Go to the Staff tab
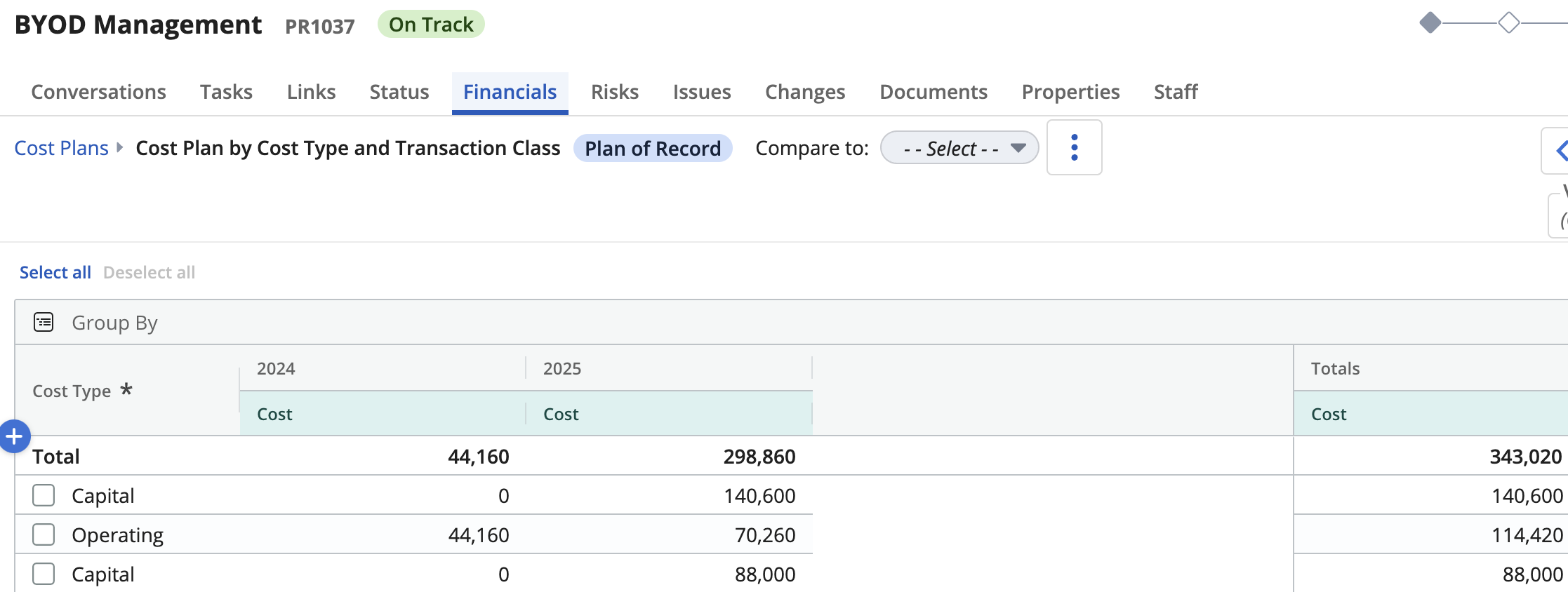This screenshot has width=1568, height=592. click(1175, 92)
